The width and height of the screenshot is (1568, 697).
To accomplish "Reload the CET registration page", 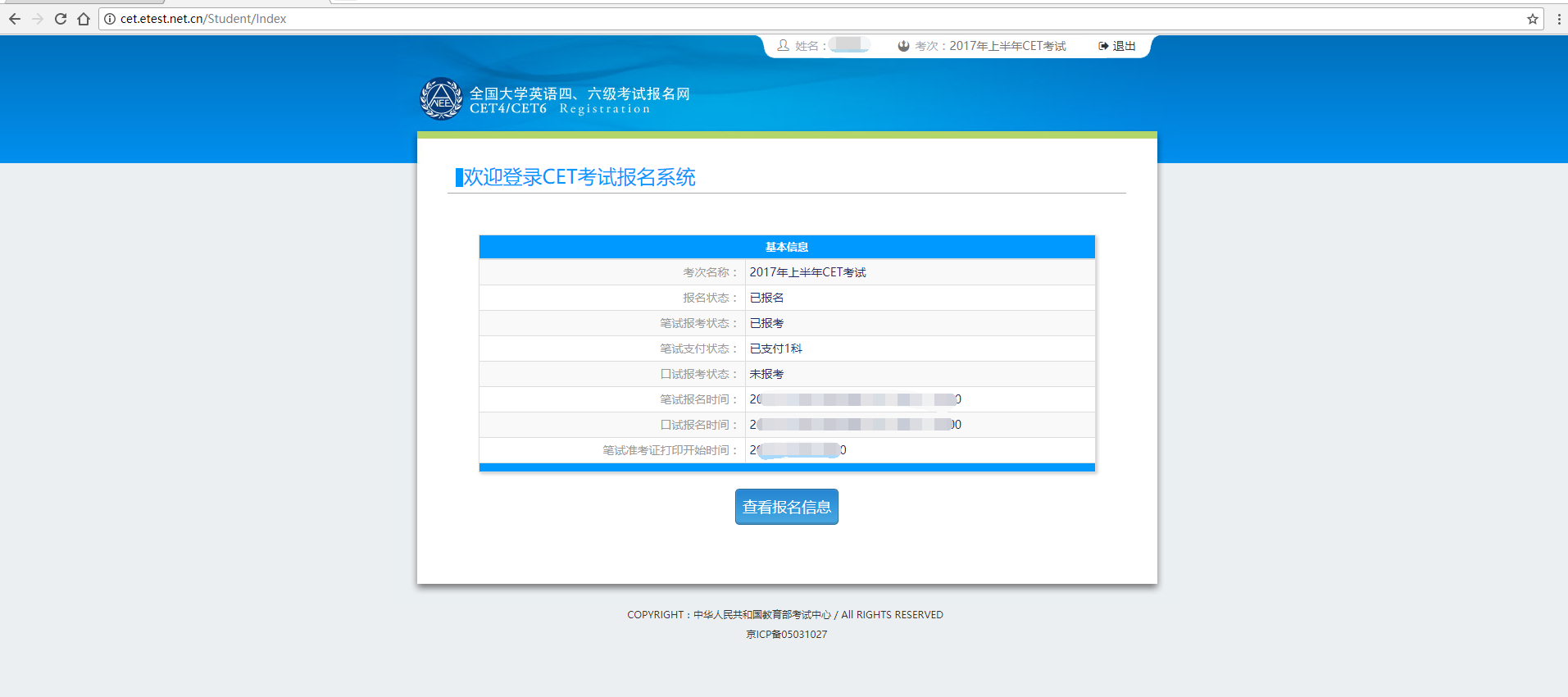I will (61, 19).
